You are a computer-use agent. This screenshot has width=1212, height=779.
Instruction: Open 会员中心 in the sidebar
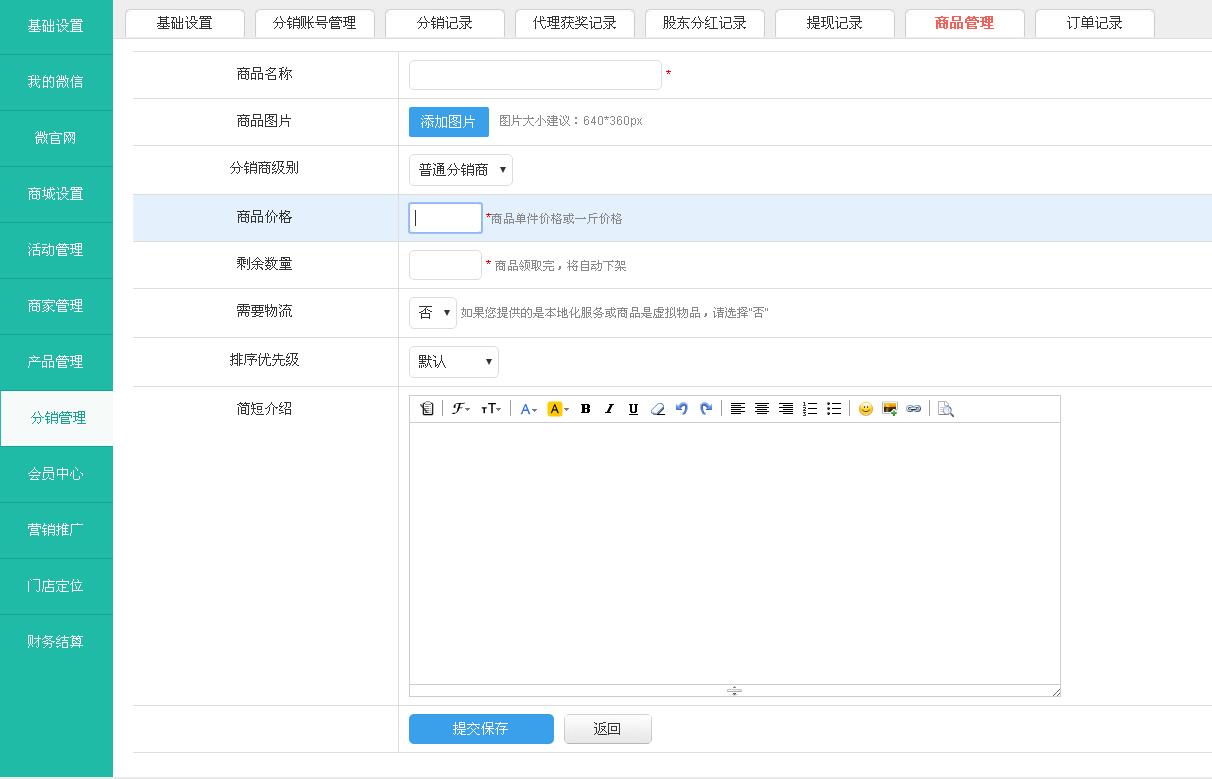[56, 474]
